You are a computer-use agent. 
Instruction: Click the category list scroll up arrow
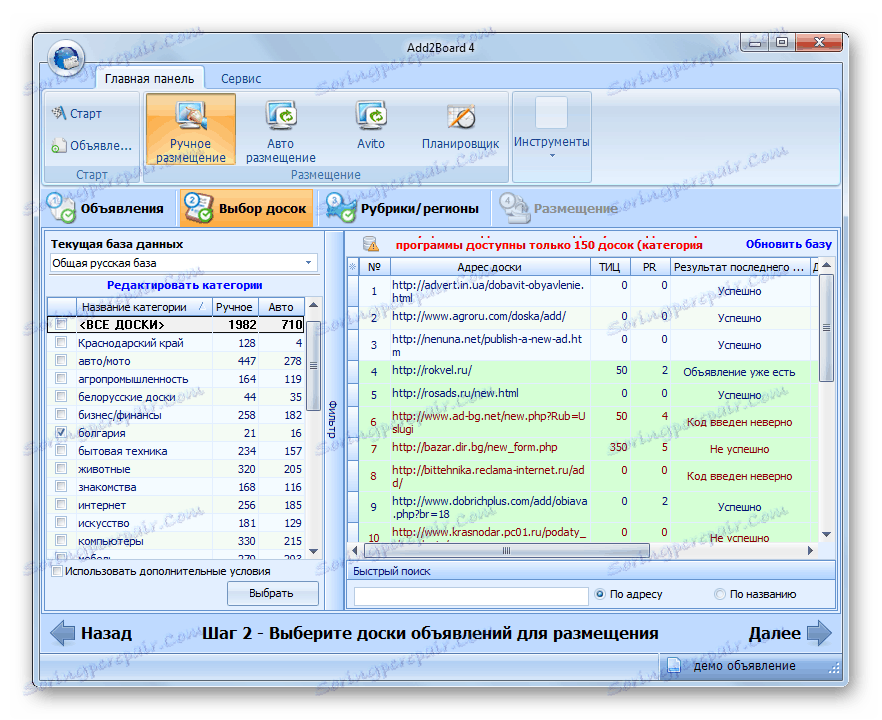(314, 305)
